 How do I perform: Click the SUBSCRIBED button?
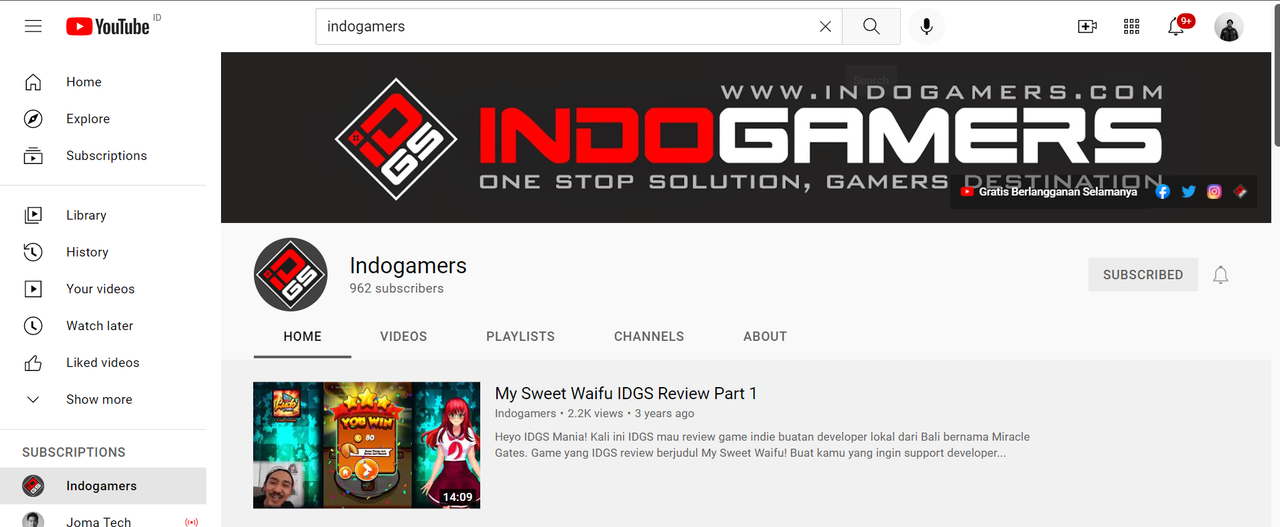1143,275
